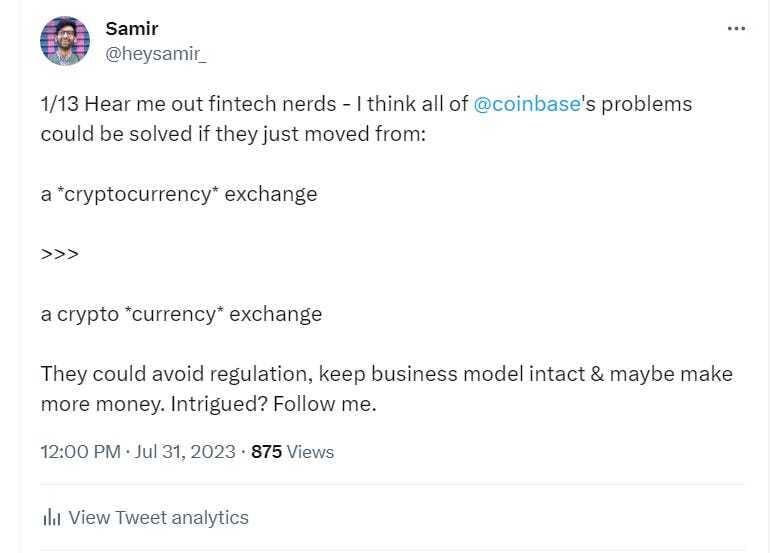Open the three-dot more options menu
770x553 pixels.
point(736,28)
